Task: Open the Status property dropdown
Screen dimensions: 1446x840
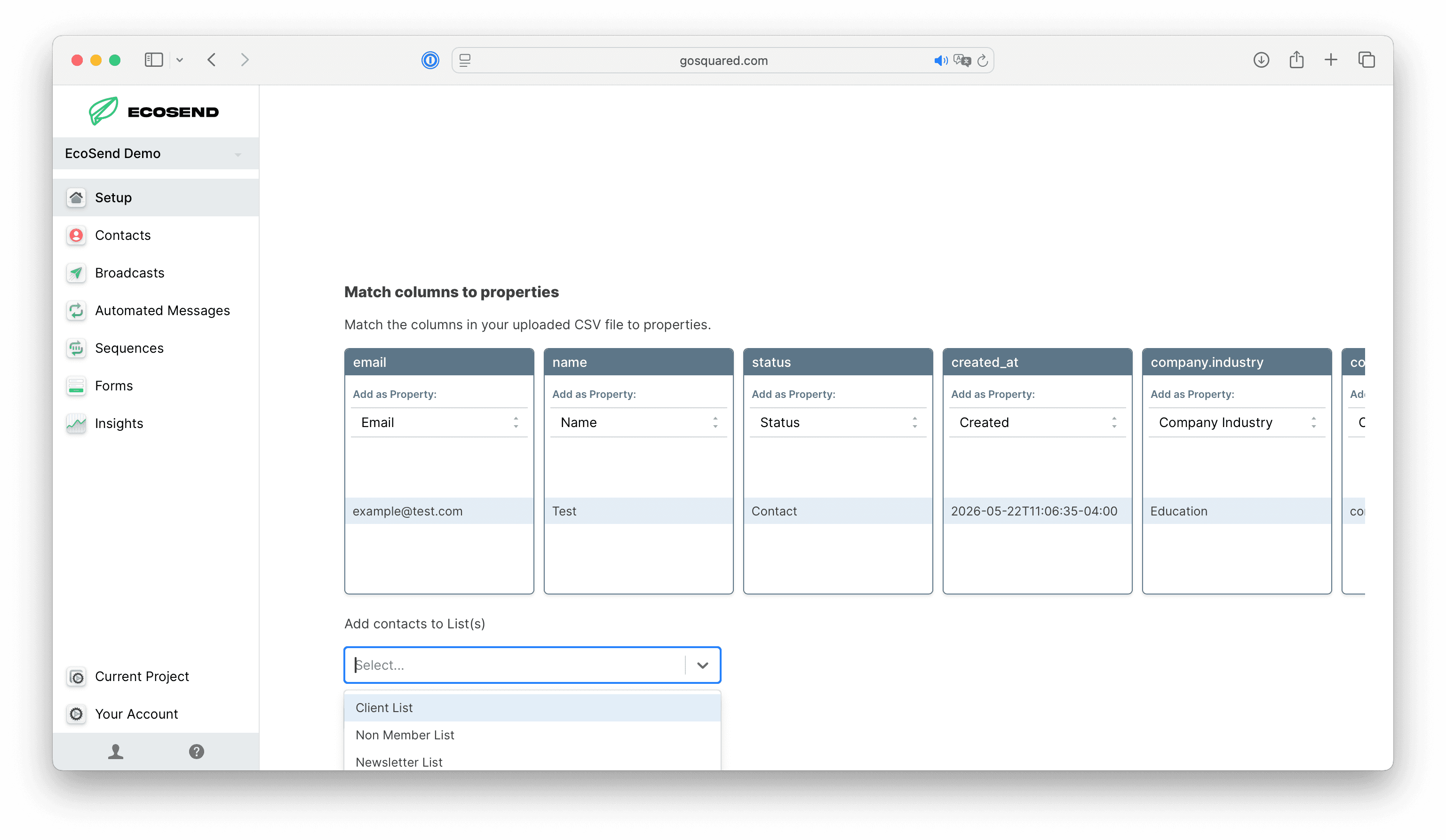Action: pos(838,423)
